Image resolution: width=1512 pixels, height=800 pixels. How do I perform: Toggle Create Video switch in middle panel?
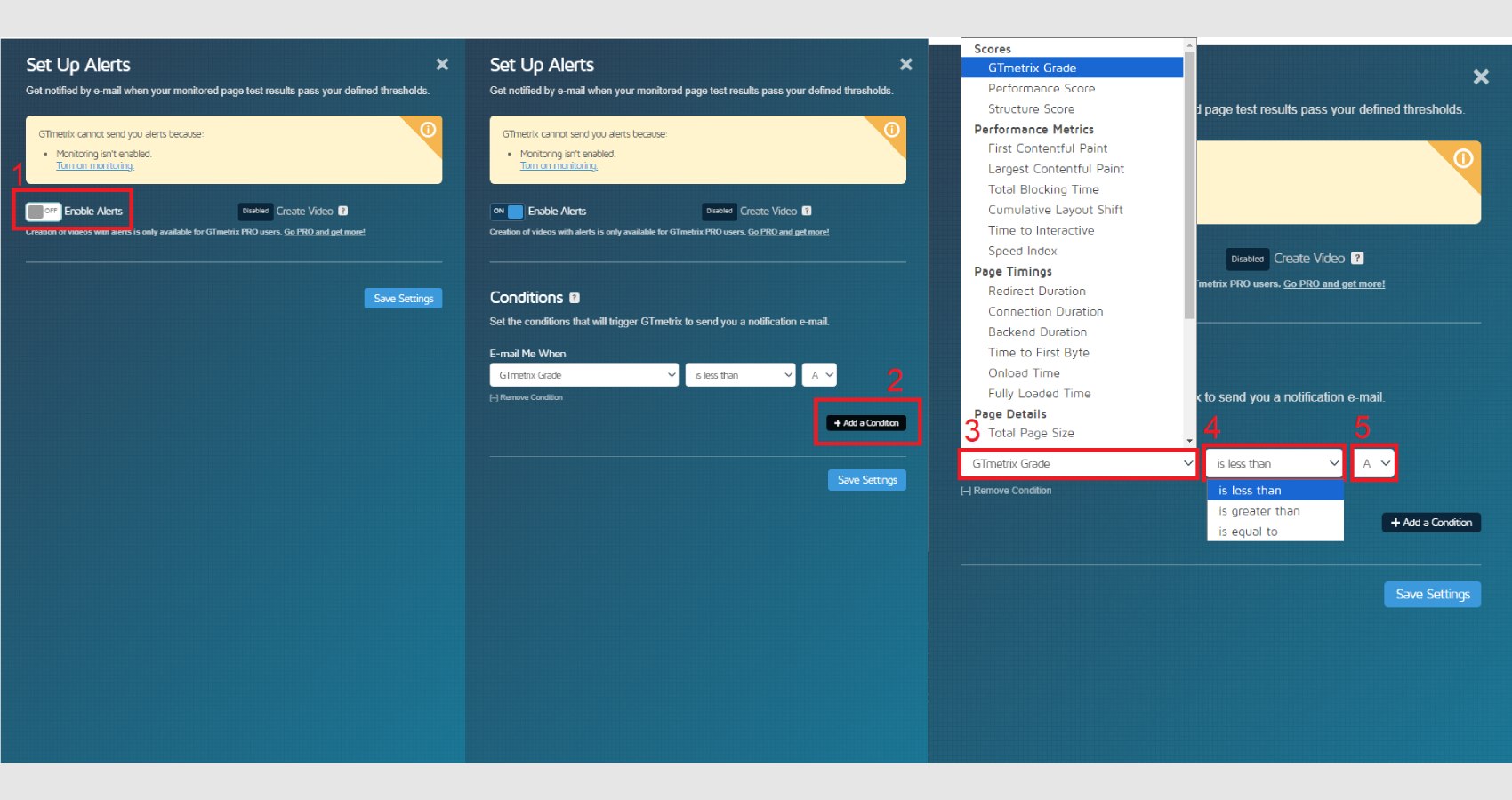click(720, 211)
